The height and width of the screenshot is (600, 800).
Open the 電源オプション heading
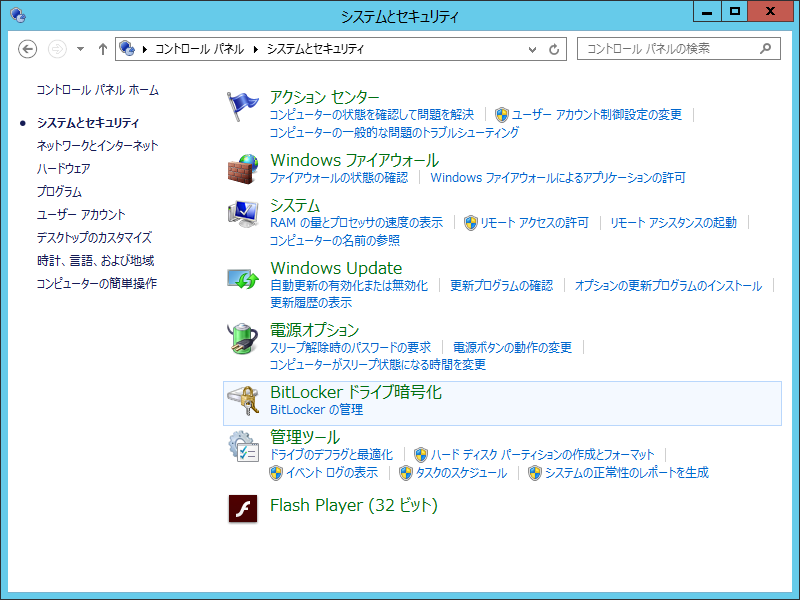(314, 330)
